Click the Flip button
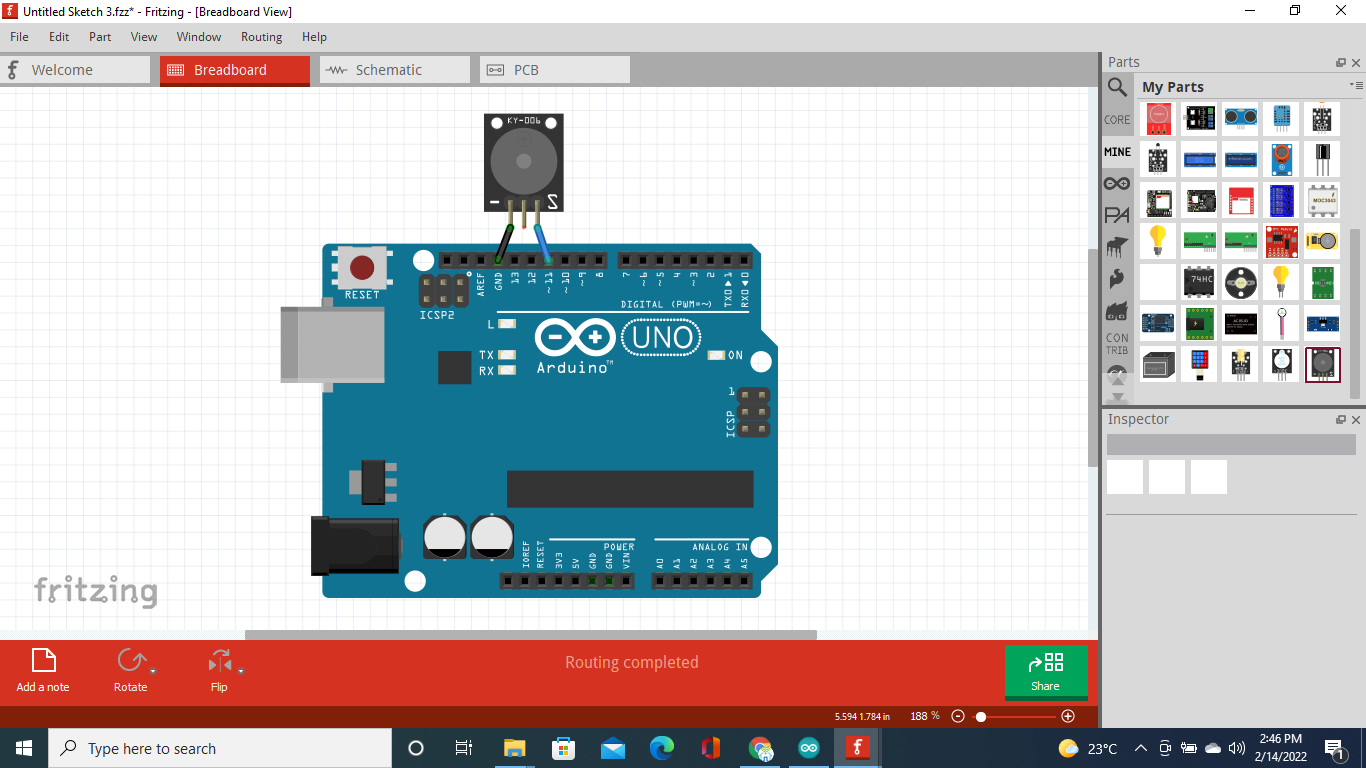 (218, 671)
